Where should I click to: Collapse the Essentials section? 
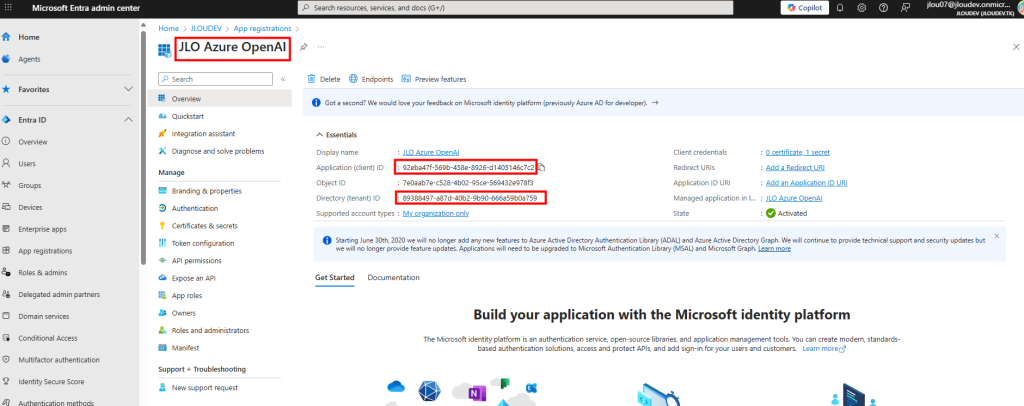pos(336,134)
